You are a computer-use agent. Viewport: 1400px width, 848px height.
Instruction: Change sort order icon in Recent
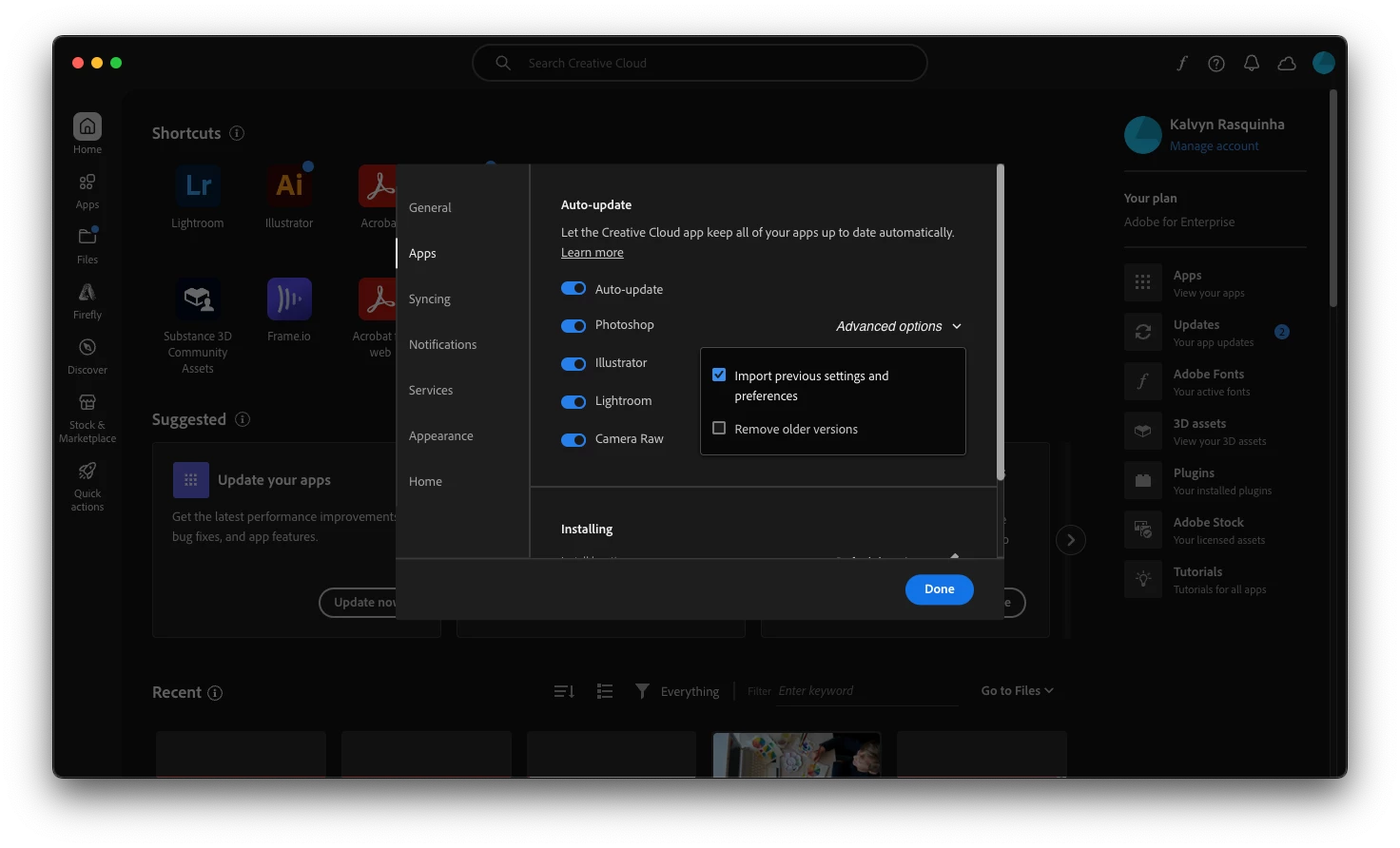pyautogui.click(x=564, y=691)
